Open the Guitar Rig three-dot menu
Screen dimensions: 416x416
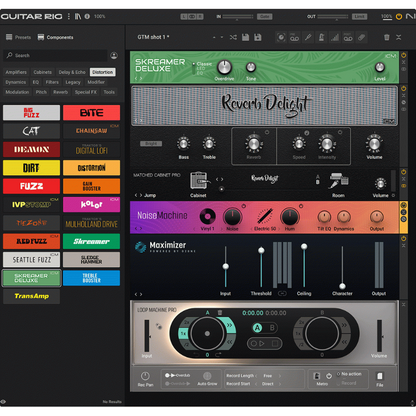tap(69, 16)
